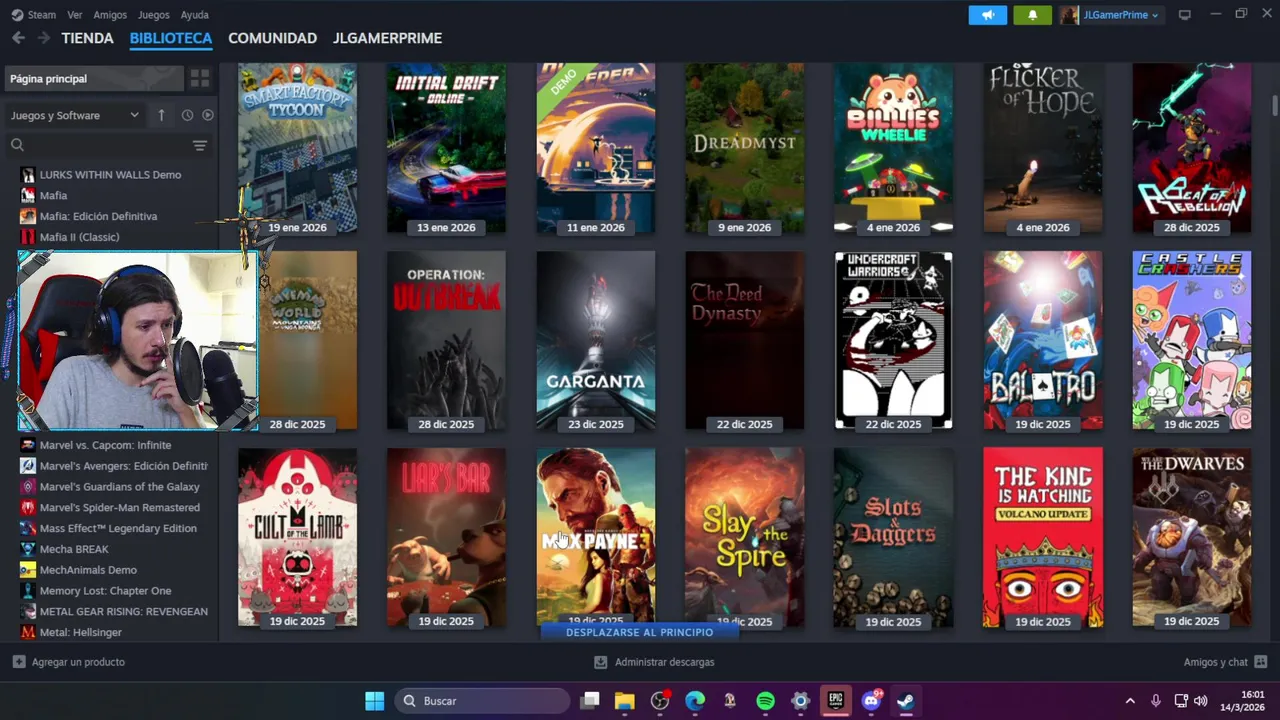Click the Steam announcements megaphone icon
1280x720 pixels.
tap(987, 15)
